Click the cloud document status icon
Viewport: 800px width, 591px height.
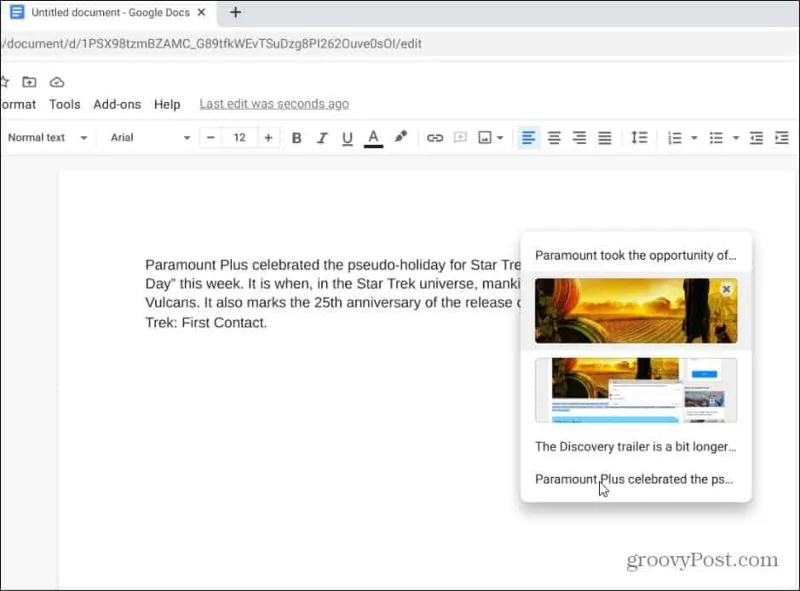pos(57,82)
